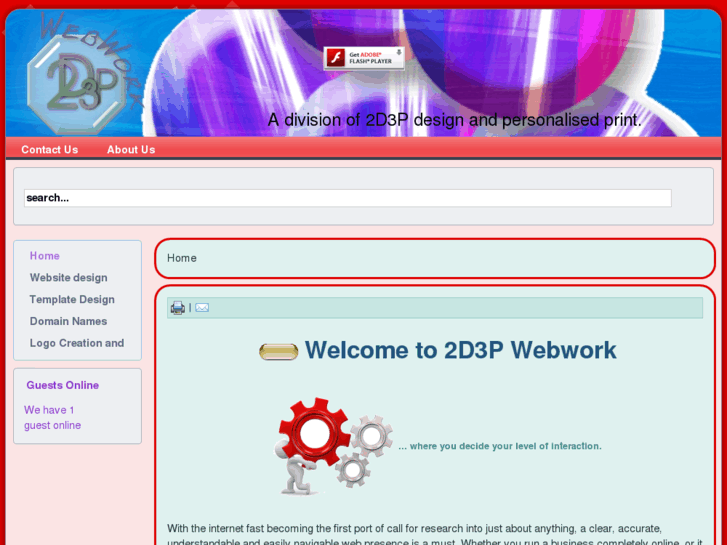Click the Guests Online heading
Image resolution: width=727 pixels, height=545 pixels.
pos(63,385)
